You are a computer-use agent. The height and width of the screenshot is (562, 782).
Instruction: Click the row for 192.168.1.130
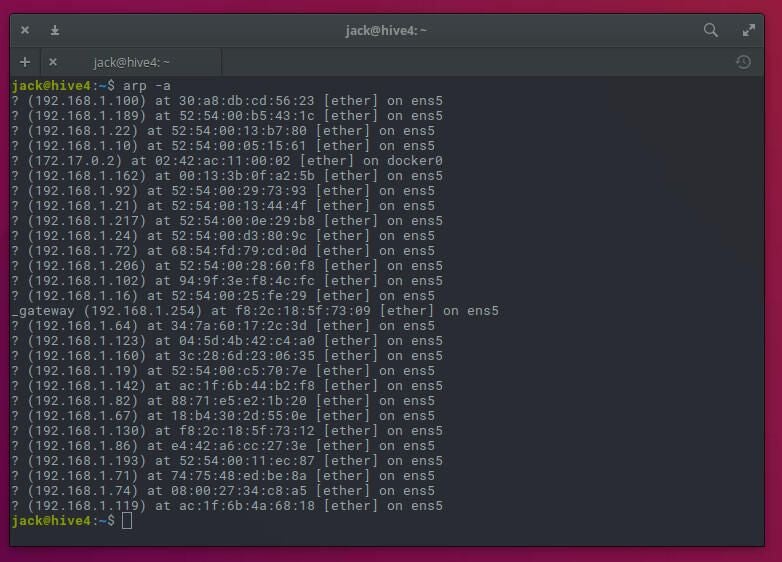point(227,430)
